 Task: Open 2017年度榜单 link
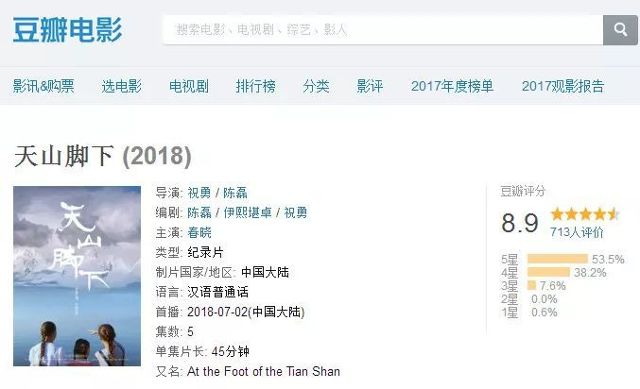452,86
